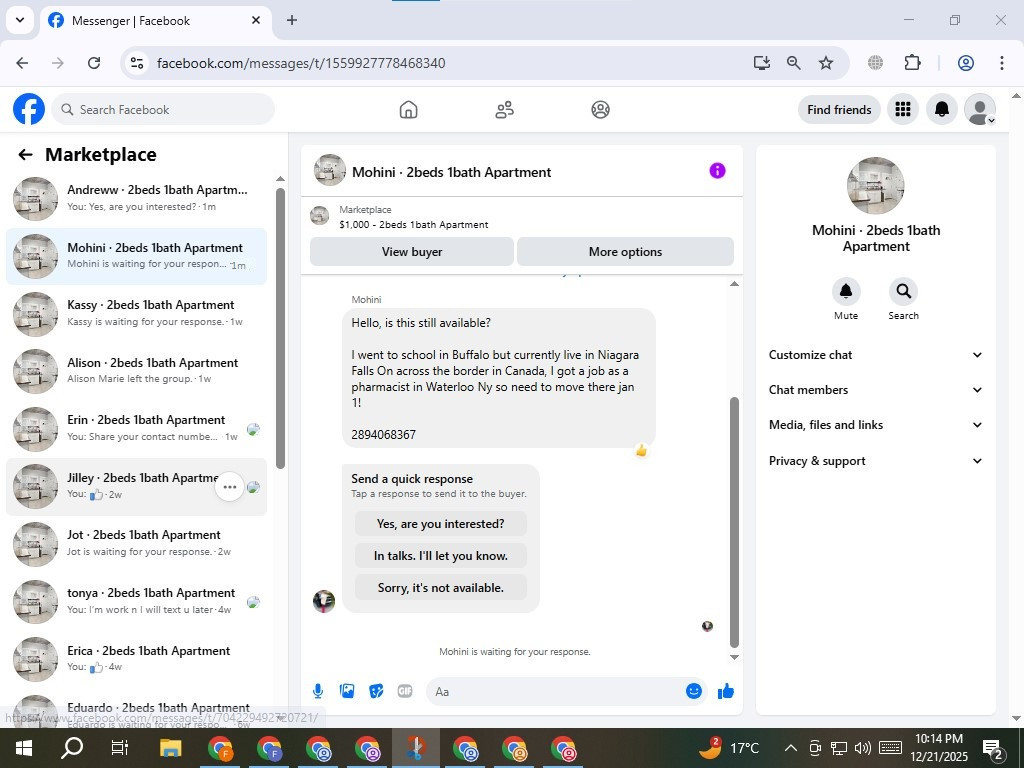Open the account profile picture menu
1024x768 pixels.
(x=980, y=109)
